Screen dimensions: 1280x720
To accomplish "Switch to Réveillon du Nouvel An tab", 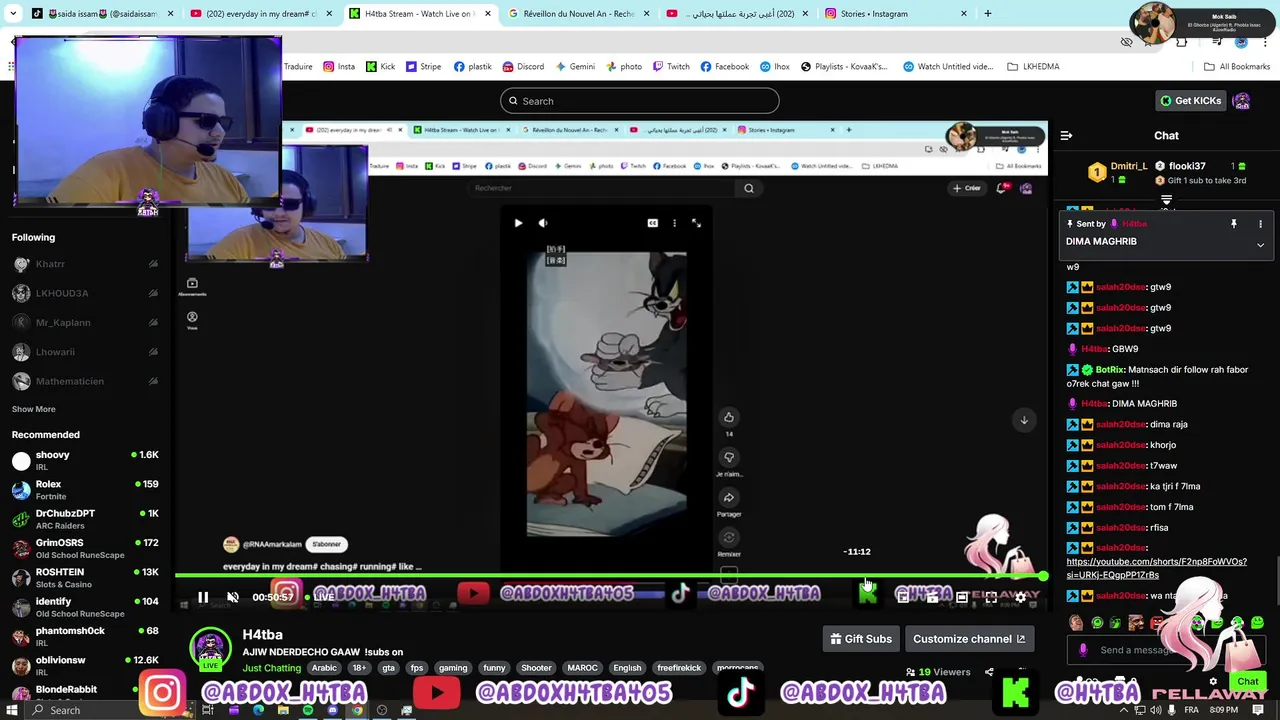I will [x=578, y=14].
